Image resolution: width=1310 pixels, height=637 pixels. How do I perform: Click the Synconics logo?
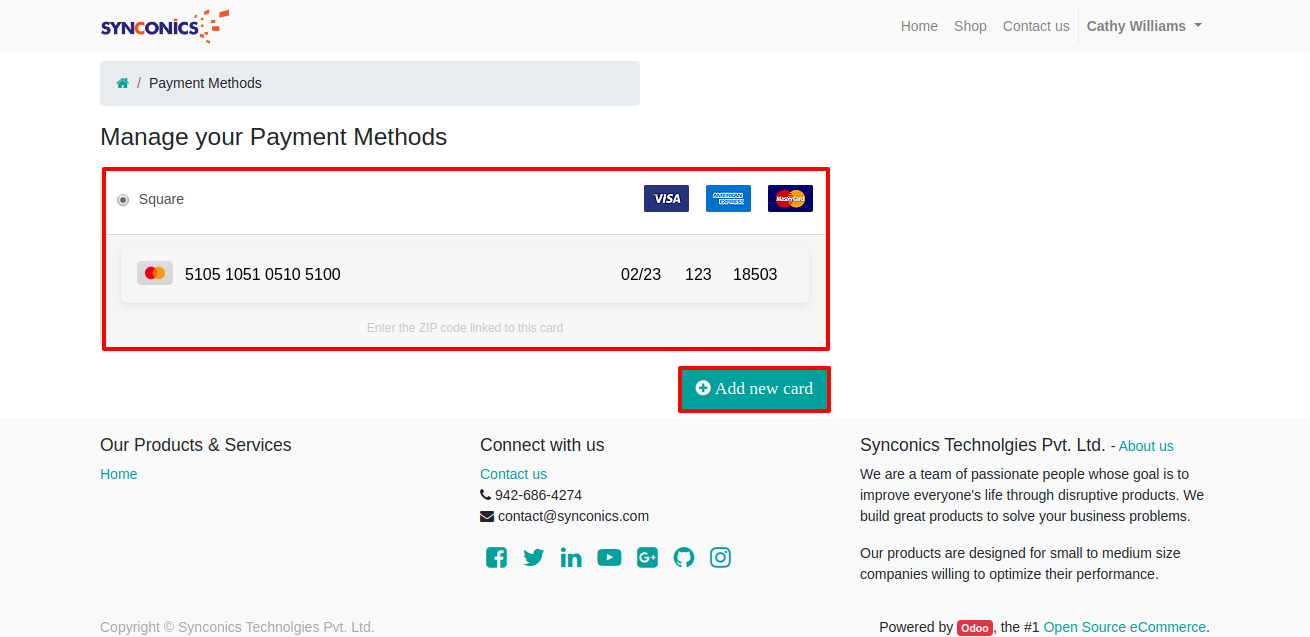pyautogui.click(x=165, y=26)
